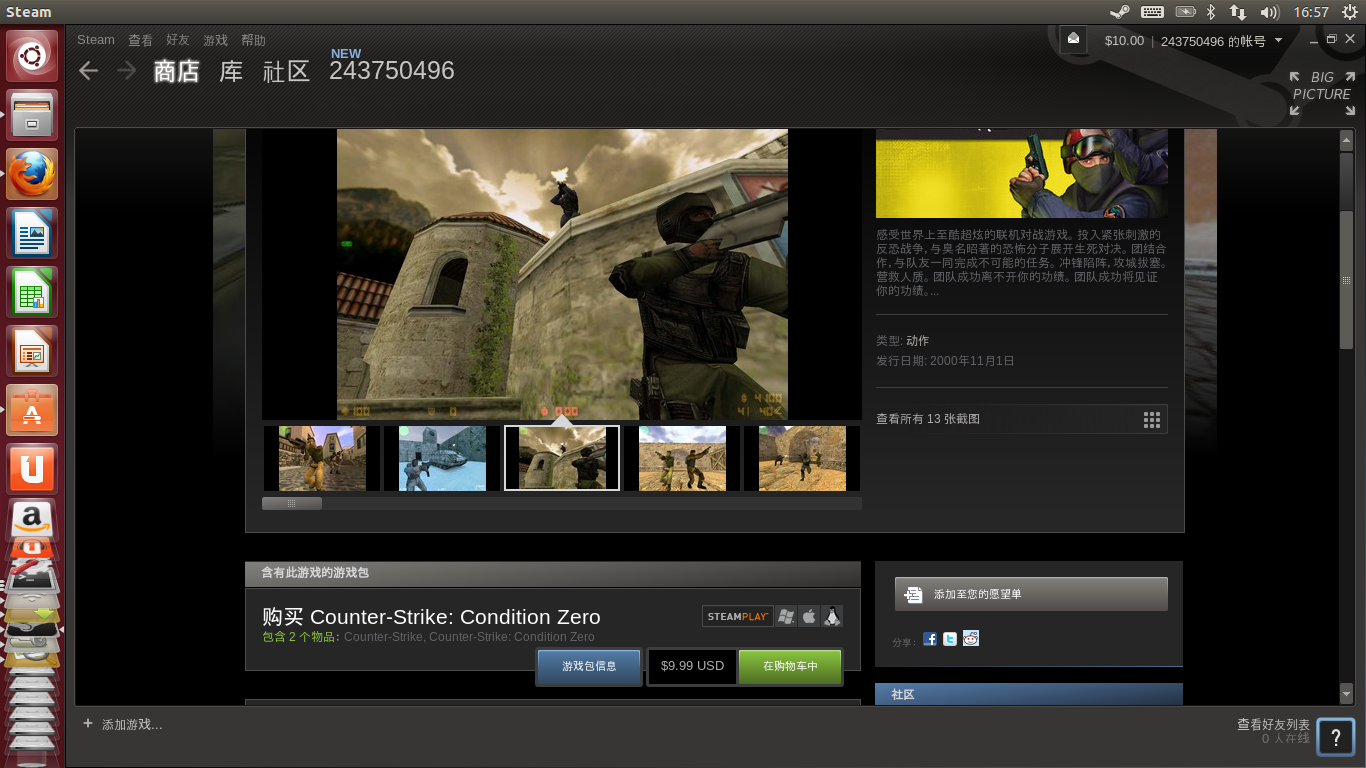The width and height of the screenshot is (1366, 768).
Task: Open the system power gear menu
Action: pos(1348,12)
